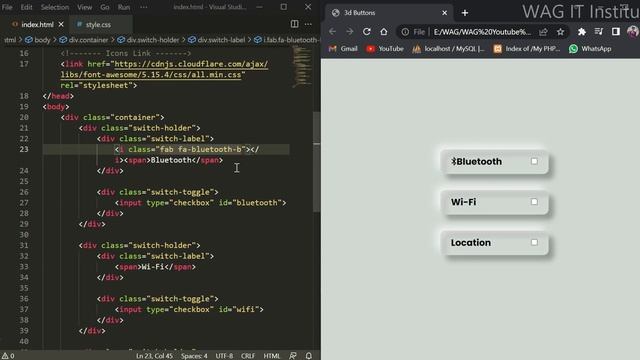Toggle the Bluetooth checkbox
Screen dimensions: 640x360
tap(534, 161)
